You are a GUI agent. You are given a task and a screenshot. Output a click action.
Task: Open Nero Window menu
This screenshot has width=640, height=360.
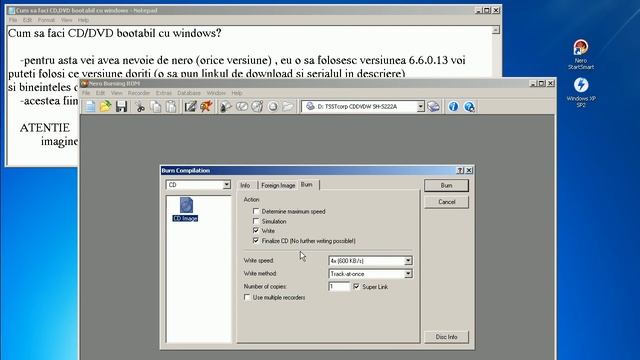click(x=216, y=93)
